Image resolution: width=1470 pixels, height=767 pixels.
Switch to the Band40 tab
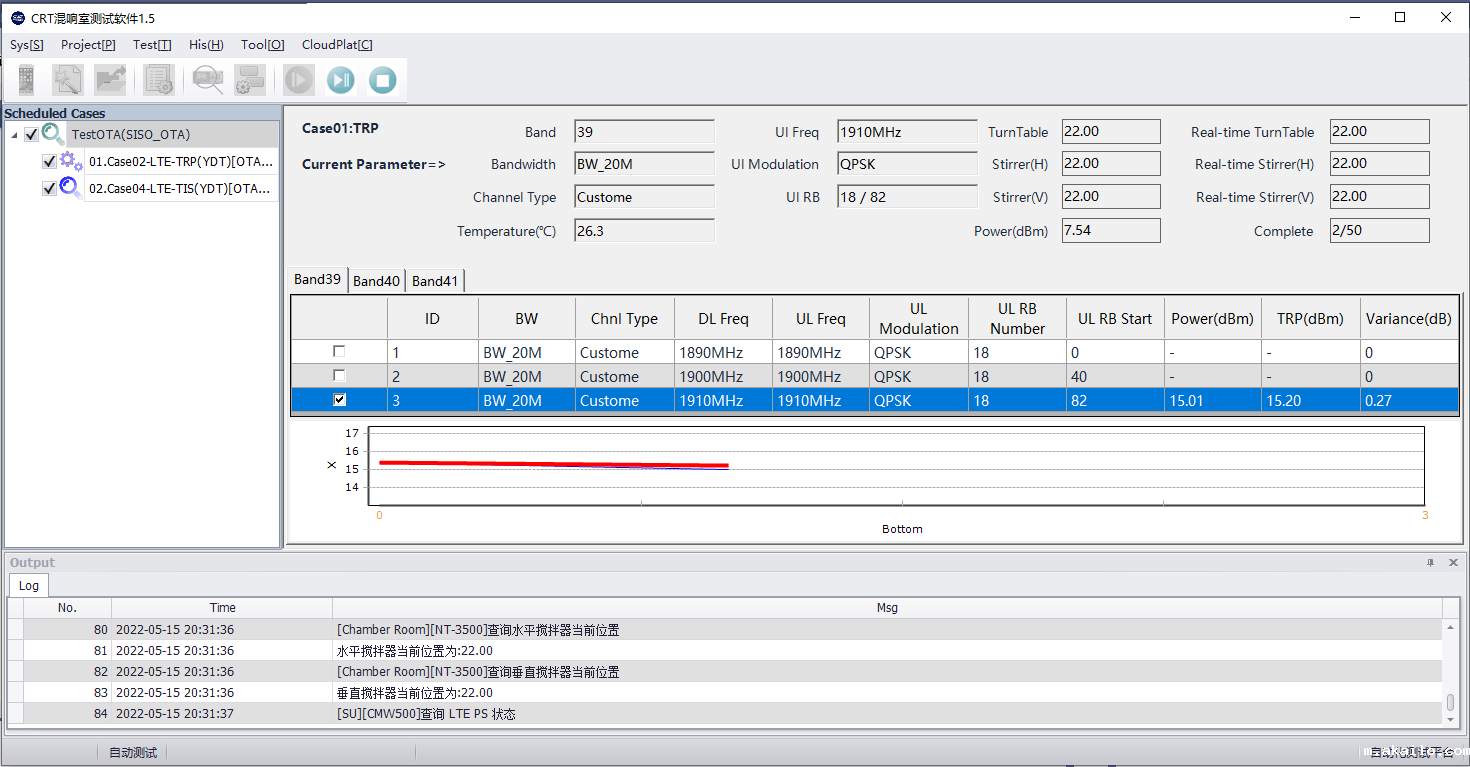pyautogui.click(x=377, y=281)
